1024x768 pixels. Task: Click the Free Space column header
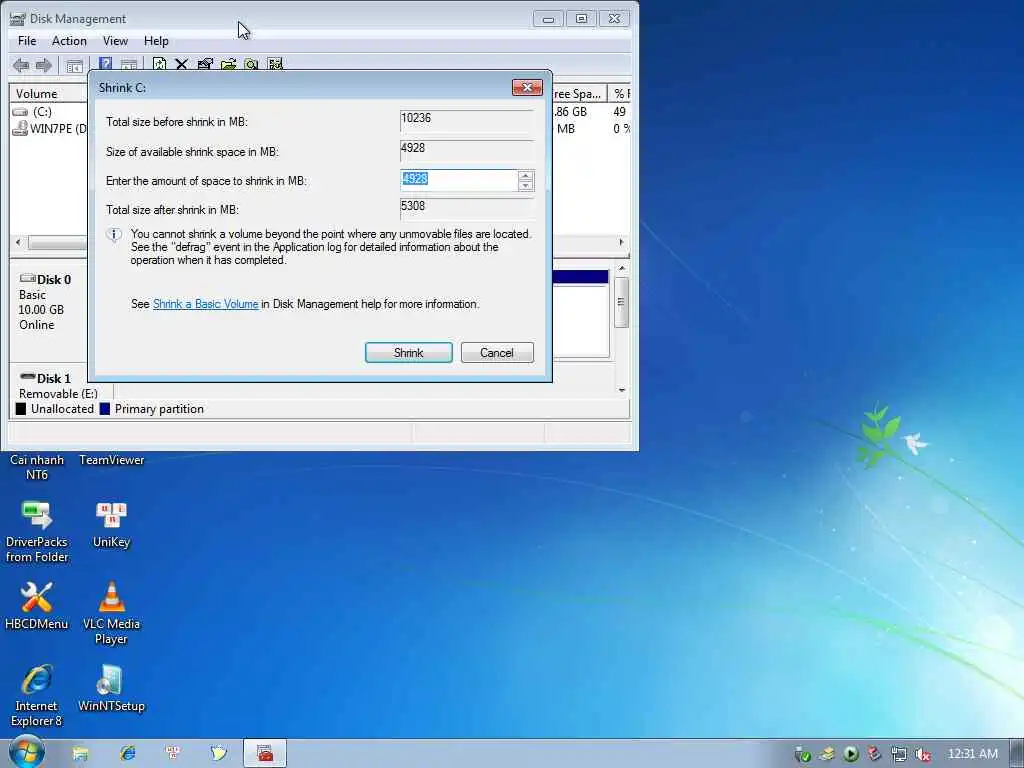pos(579,93)
